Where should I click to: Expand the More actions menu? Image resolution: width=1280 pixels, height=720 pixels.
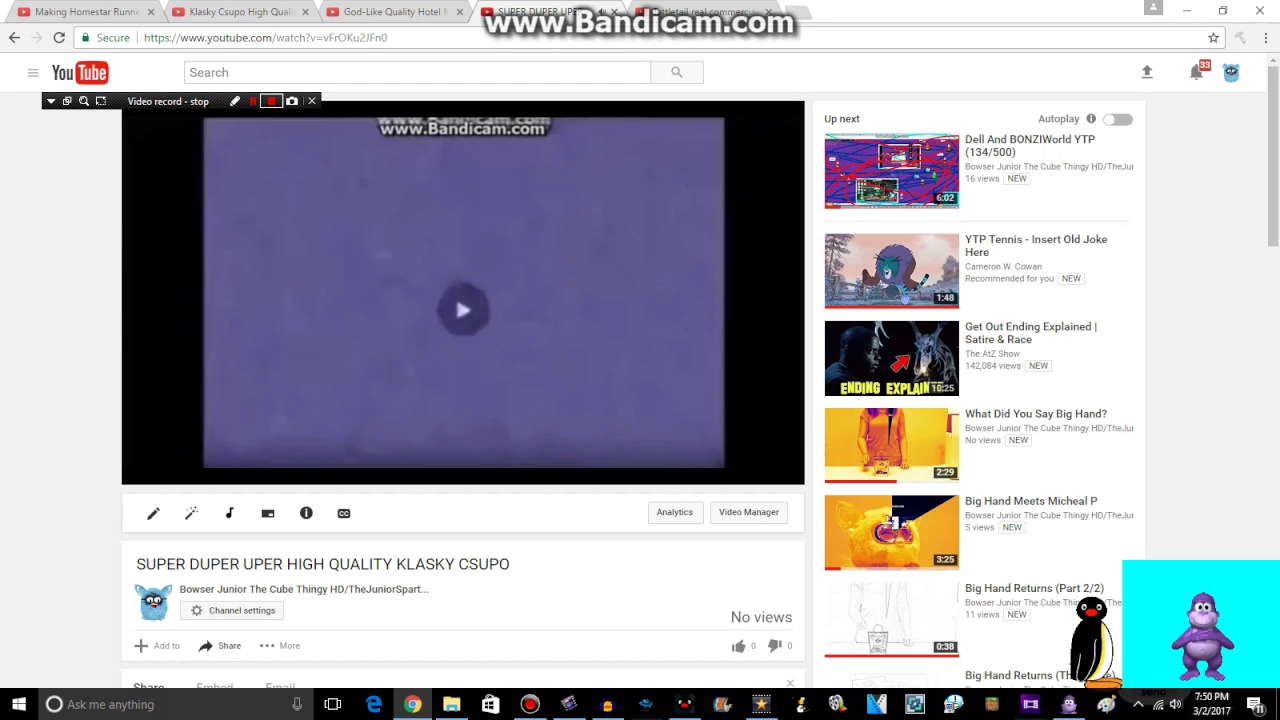(280, 646)
